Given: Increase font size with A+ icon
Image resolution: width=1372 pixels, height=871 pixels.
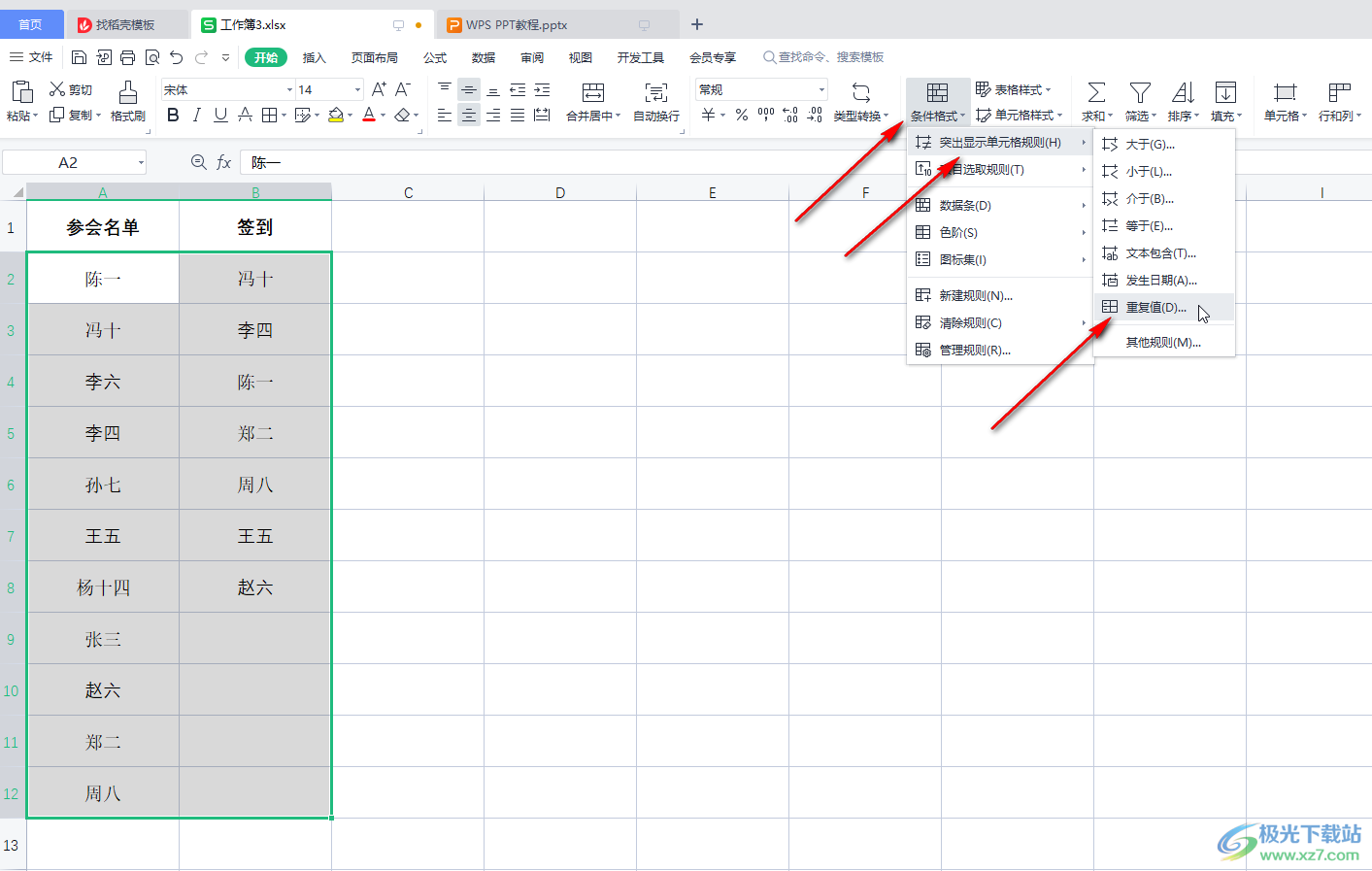Looking at the screenshot, I should click(x=379, y=89).
